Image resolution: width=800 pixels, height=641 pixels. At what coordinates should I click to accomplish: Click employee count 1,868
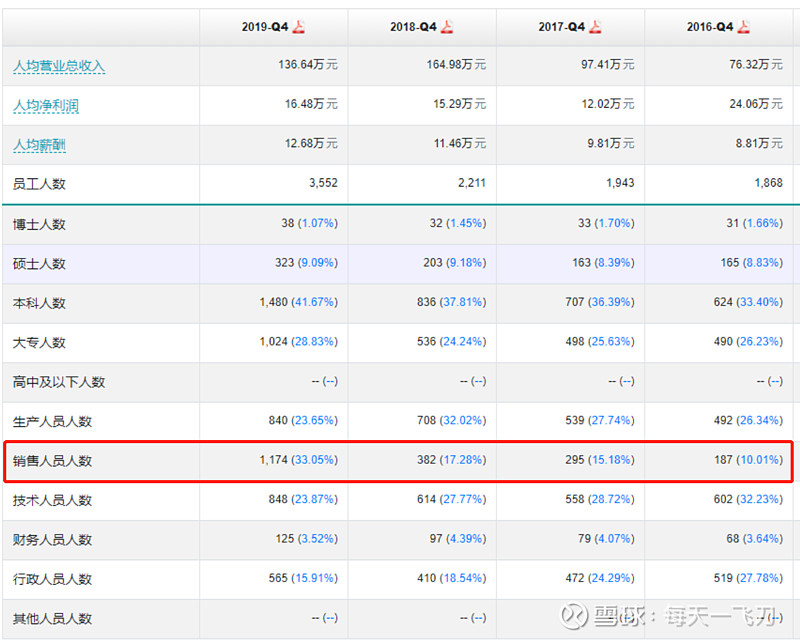point(768,183)
